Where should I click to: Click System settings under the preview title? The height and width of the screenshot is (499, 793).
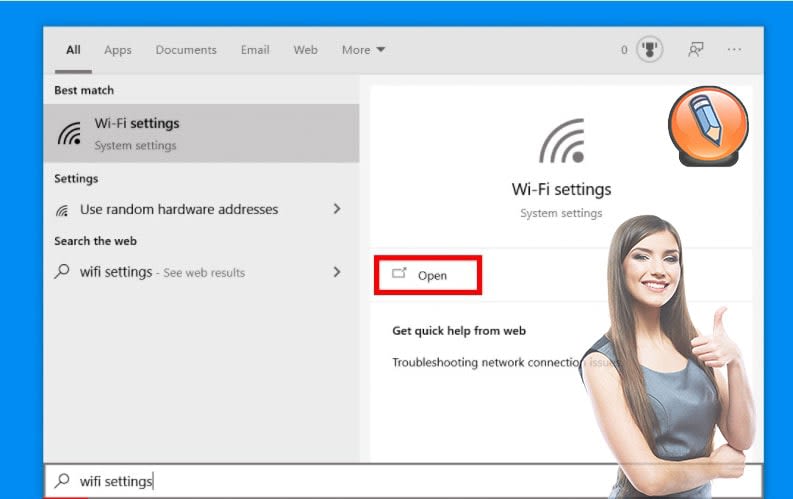[x=561, y=213]
